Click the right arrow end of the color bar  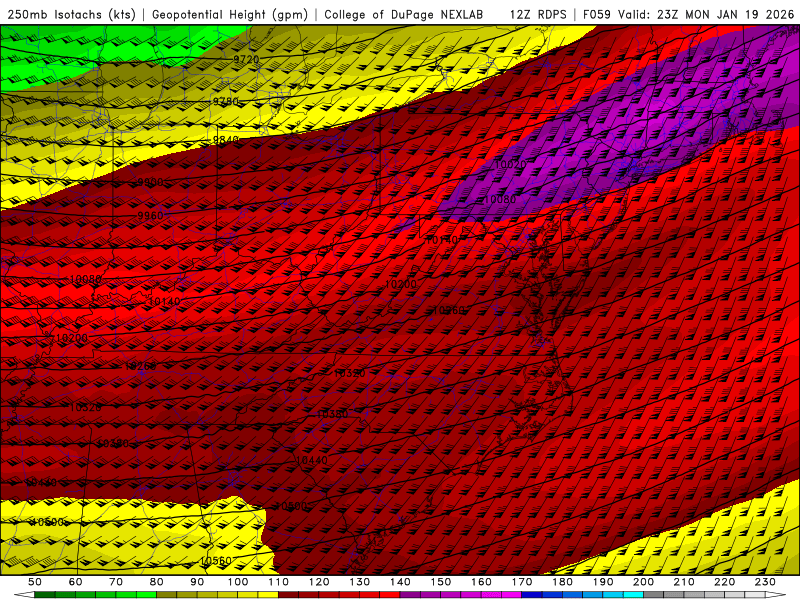[x=776, y=595]
